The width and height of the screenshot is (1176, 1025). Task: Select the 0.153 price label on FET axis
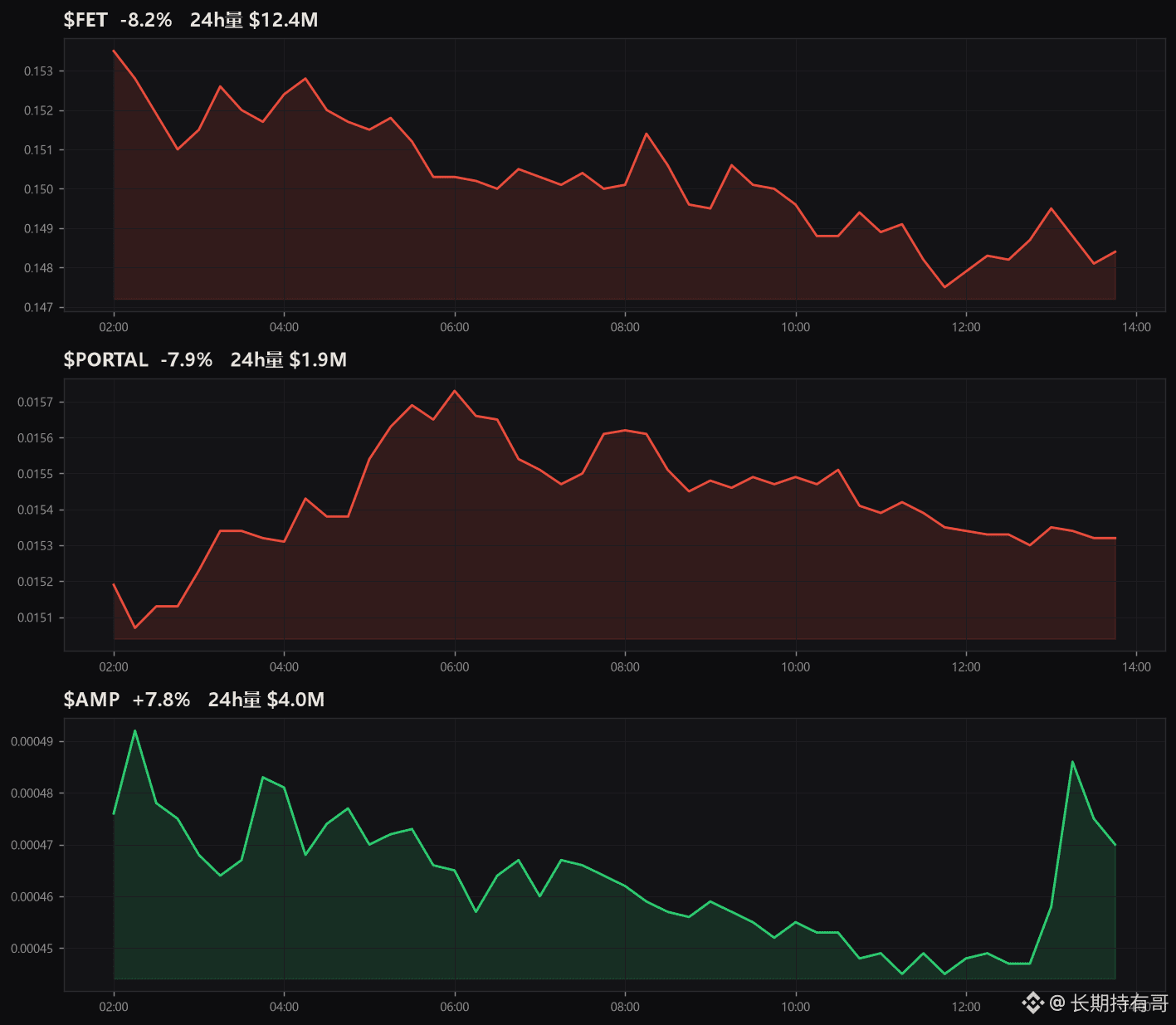pyautogui.click(x=38, y=71)
